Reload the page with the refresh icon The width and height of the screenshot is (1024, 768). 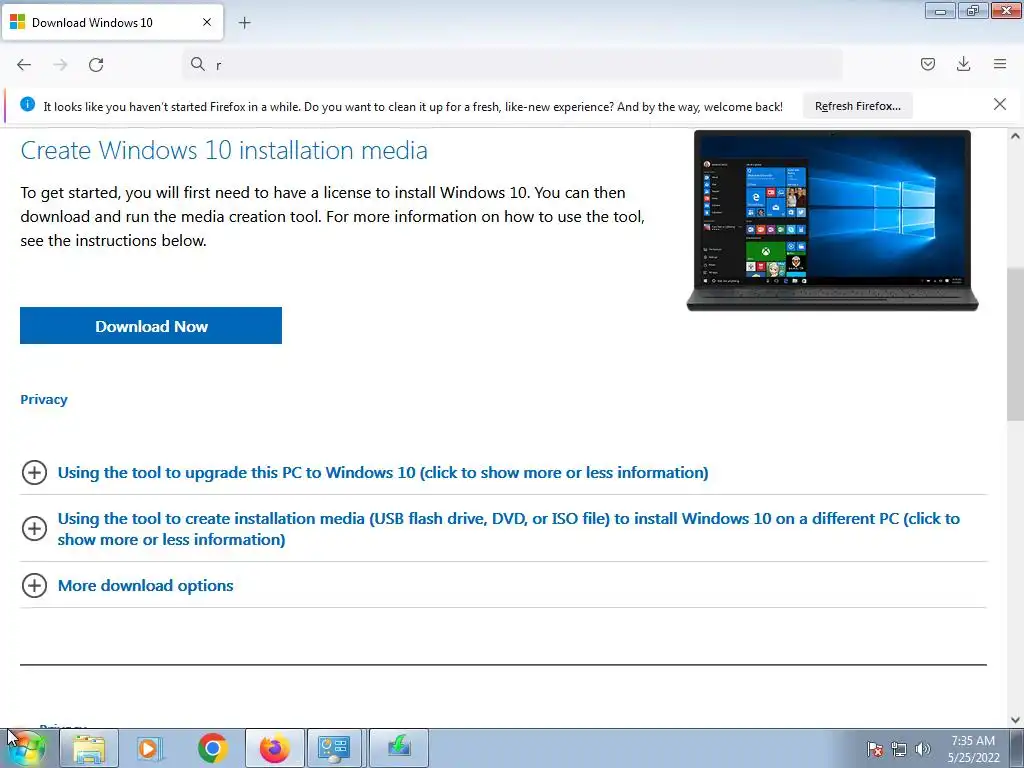point(96,64)
